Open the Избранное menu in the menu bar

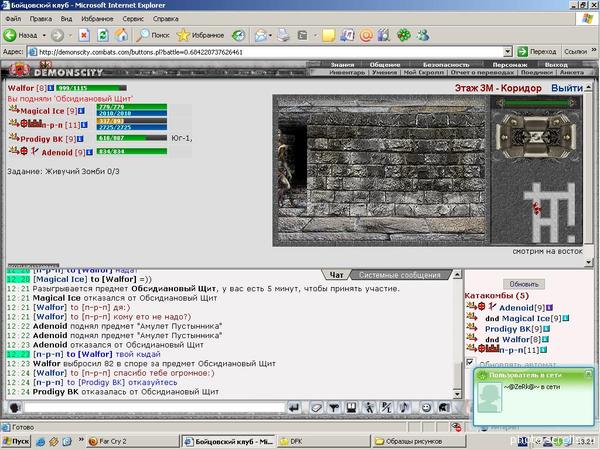tap(97, 18)
